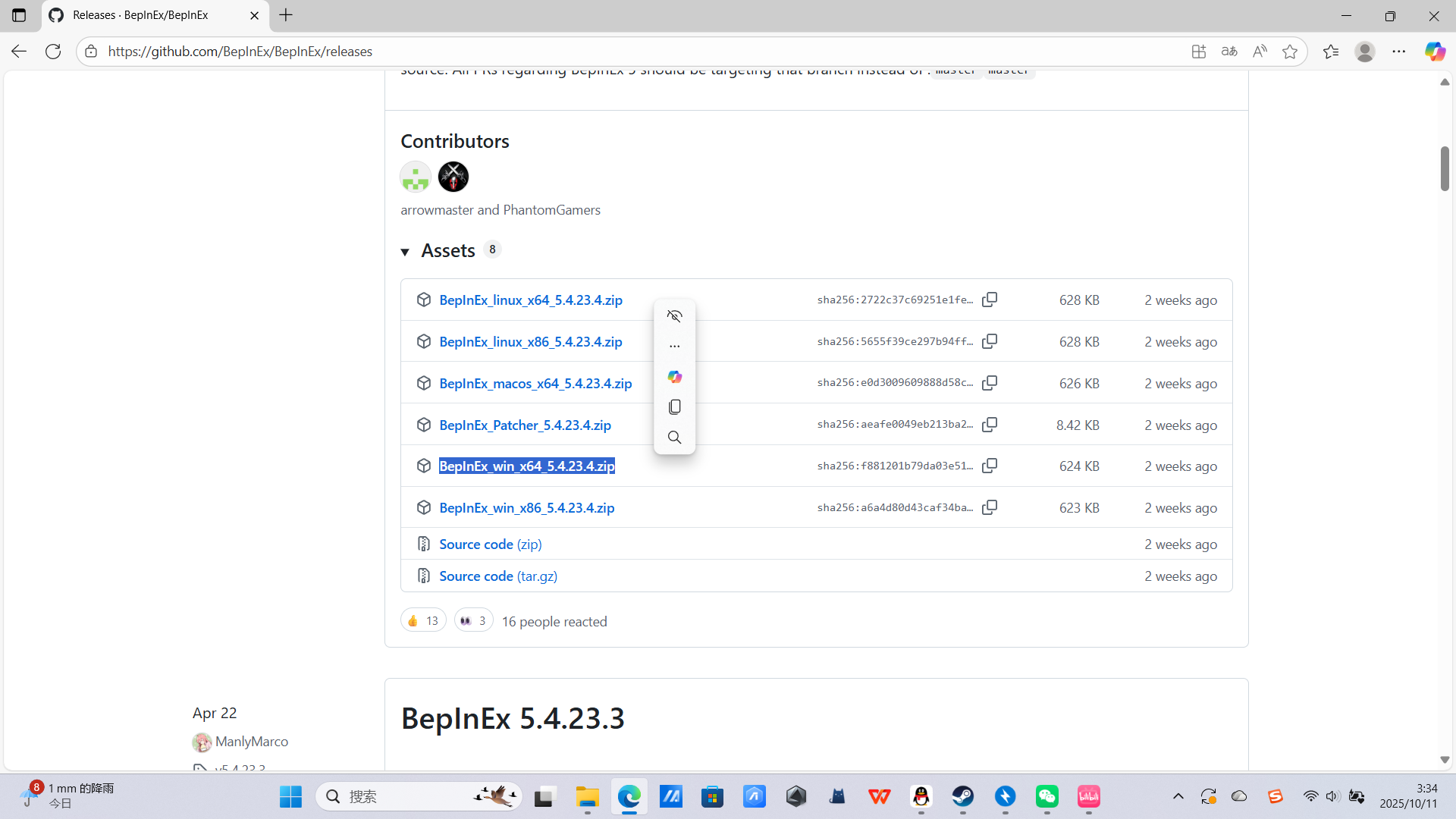Copy SHA256 hash for BepInEx_Patcher zip
This screenshot has height=819, width=1456.
[x=990, y=425]
